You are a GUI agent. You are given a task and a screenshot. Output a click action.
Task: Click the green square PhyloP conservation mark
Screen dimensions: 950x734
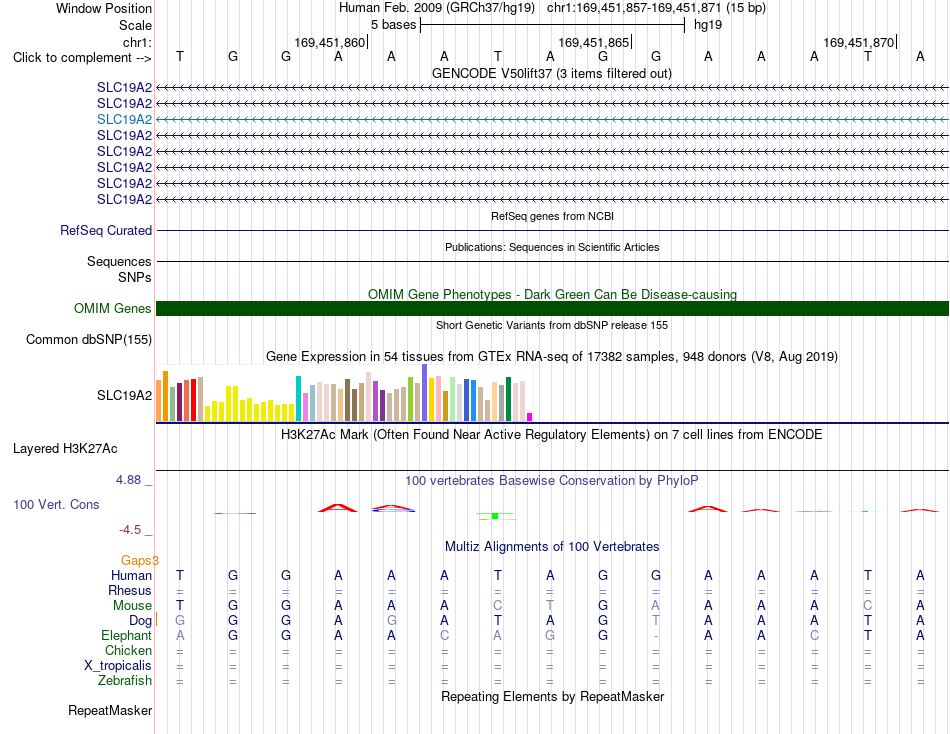coord(495,516)
